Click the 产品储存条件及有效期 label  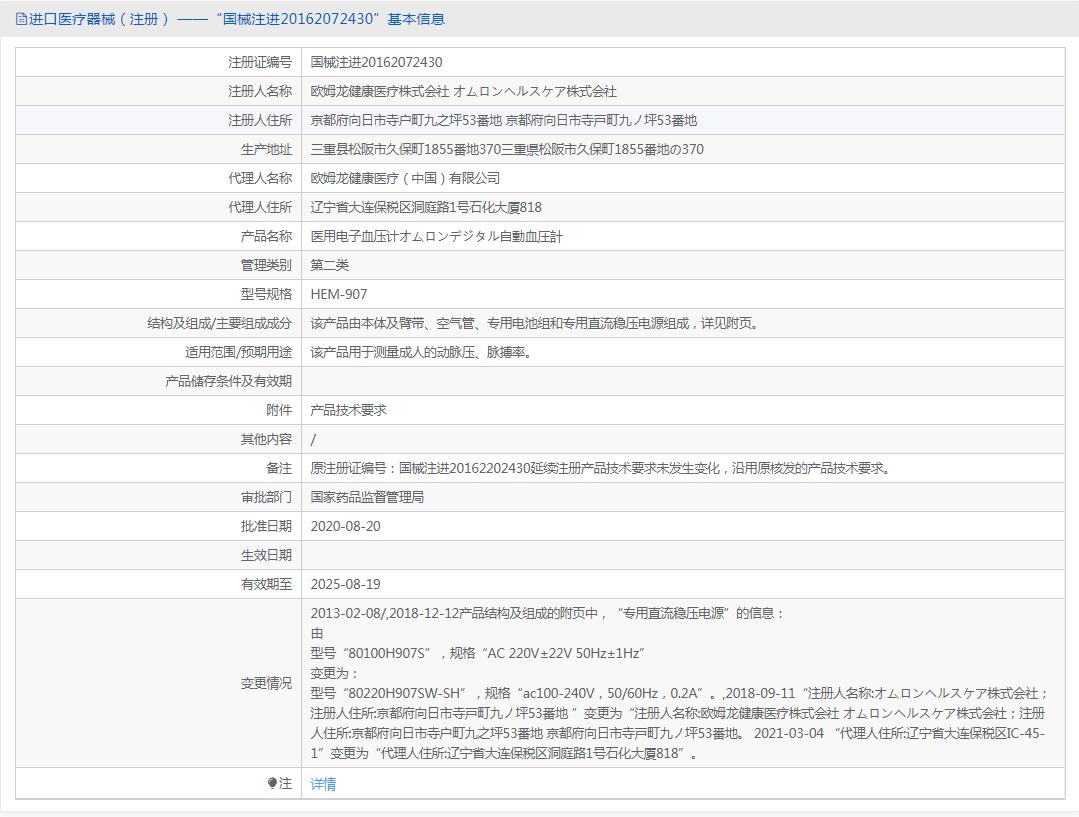228,381
